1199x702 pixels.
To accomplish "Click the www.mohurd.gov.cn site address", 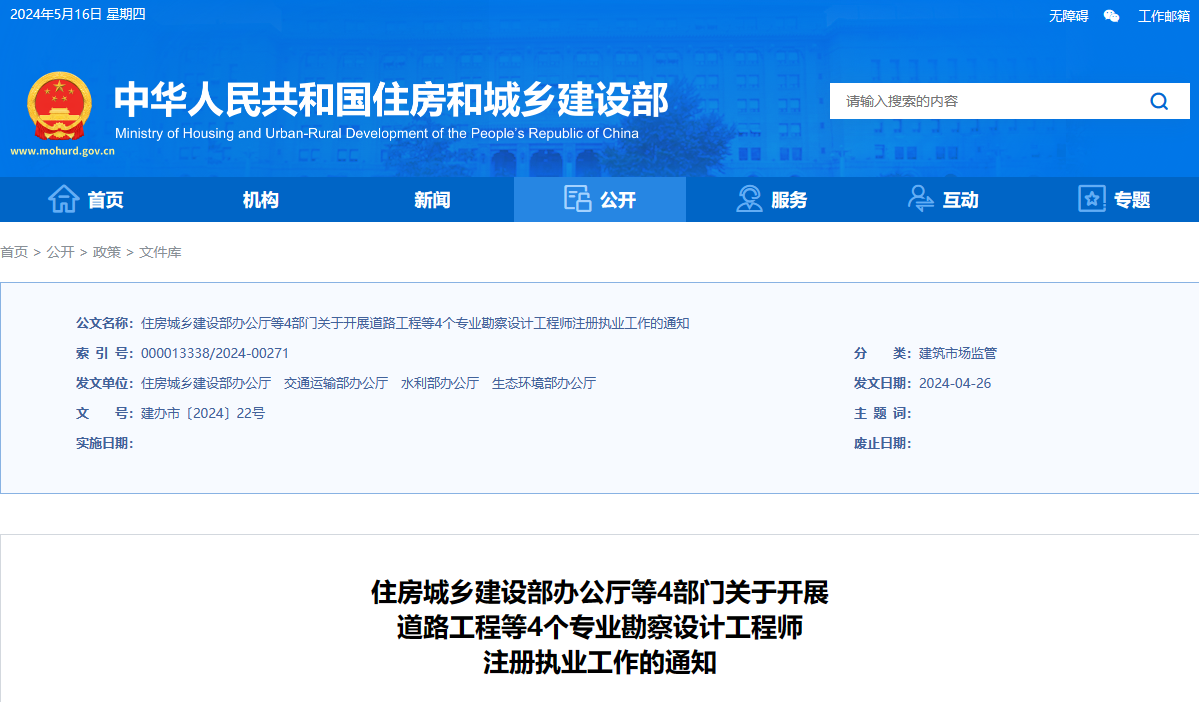I will (62, 152).
